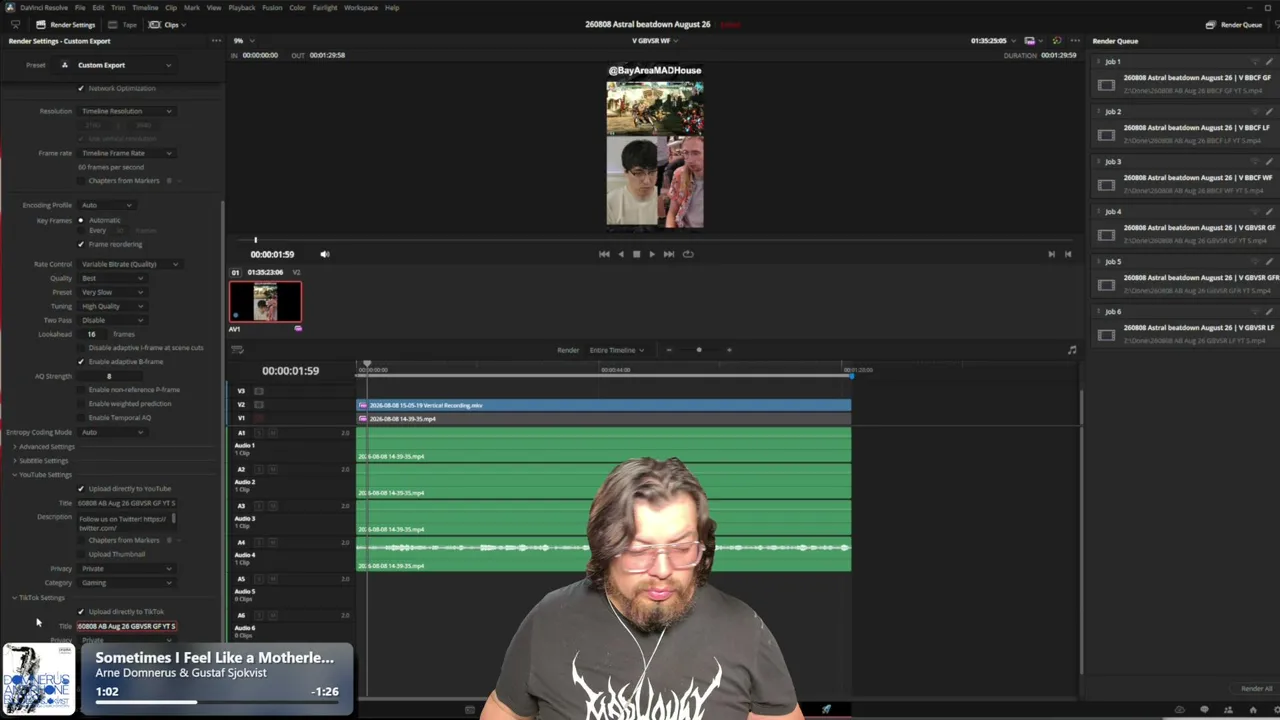
Task: Click the Render All button
Action: coord(1257,689)
